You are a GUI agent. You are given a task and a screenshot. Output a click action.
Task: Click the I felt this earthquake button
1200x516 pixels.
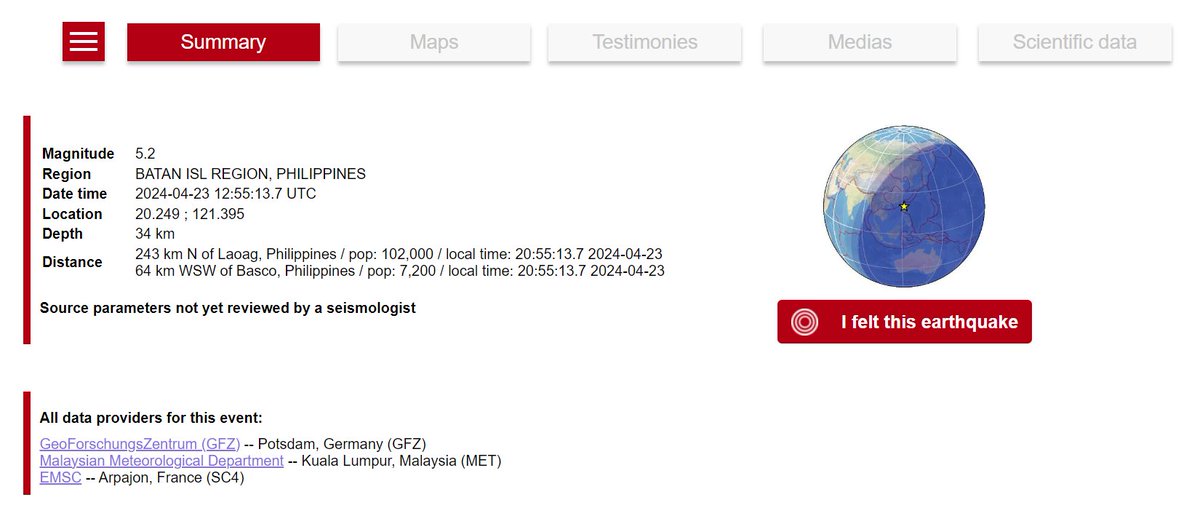(x=904, y=322)
